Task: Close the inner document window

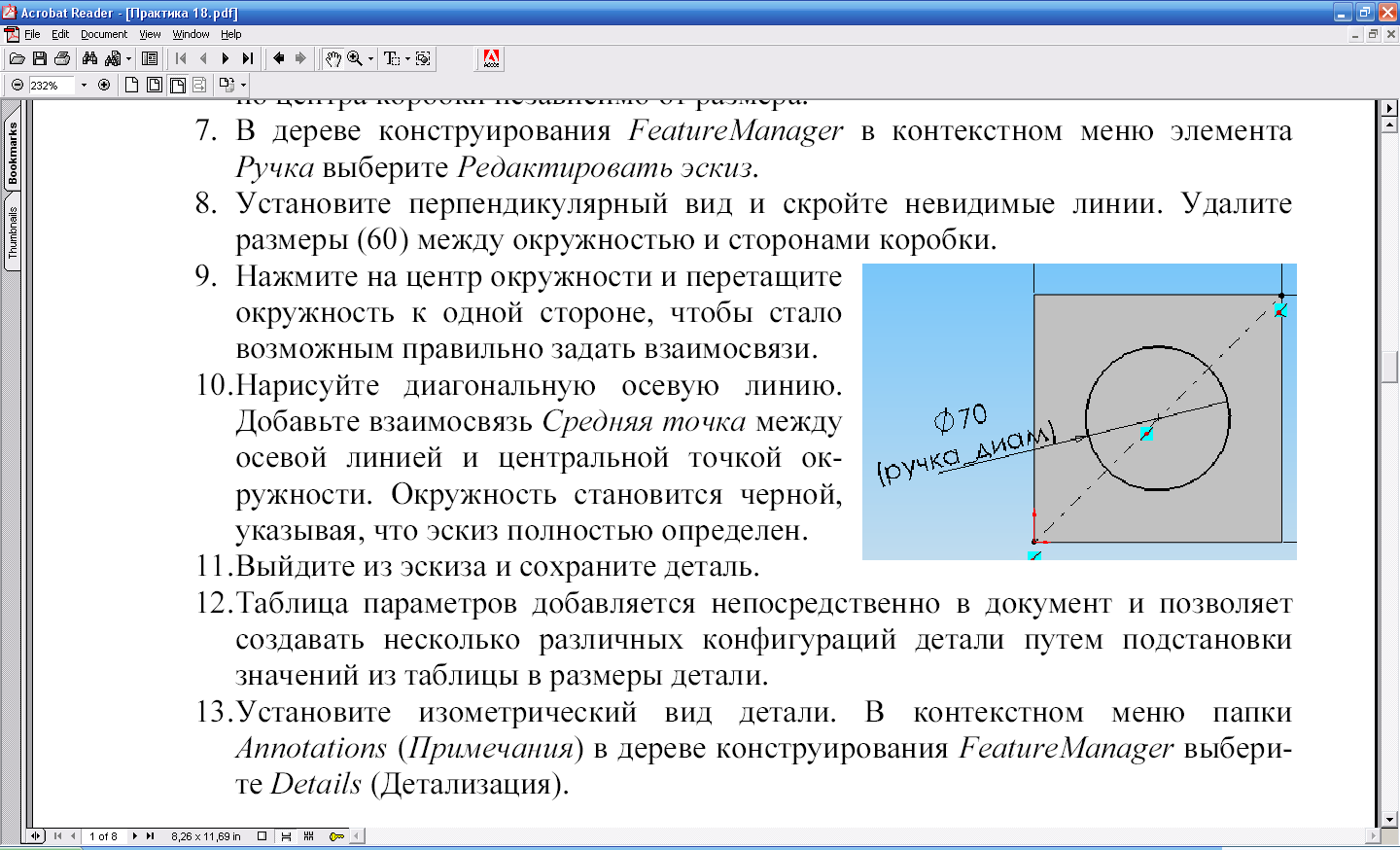Action: pyautogui.click(x=1390, y=34)
